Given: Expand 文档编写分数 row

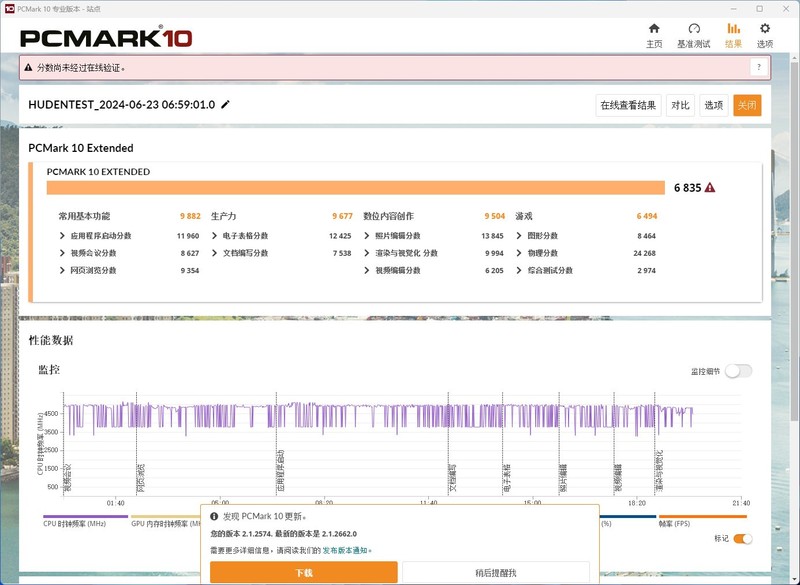Looking at the screenshot, I should tap(214, 253).
